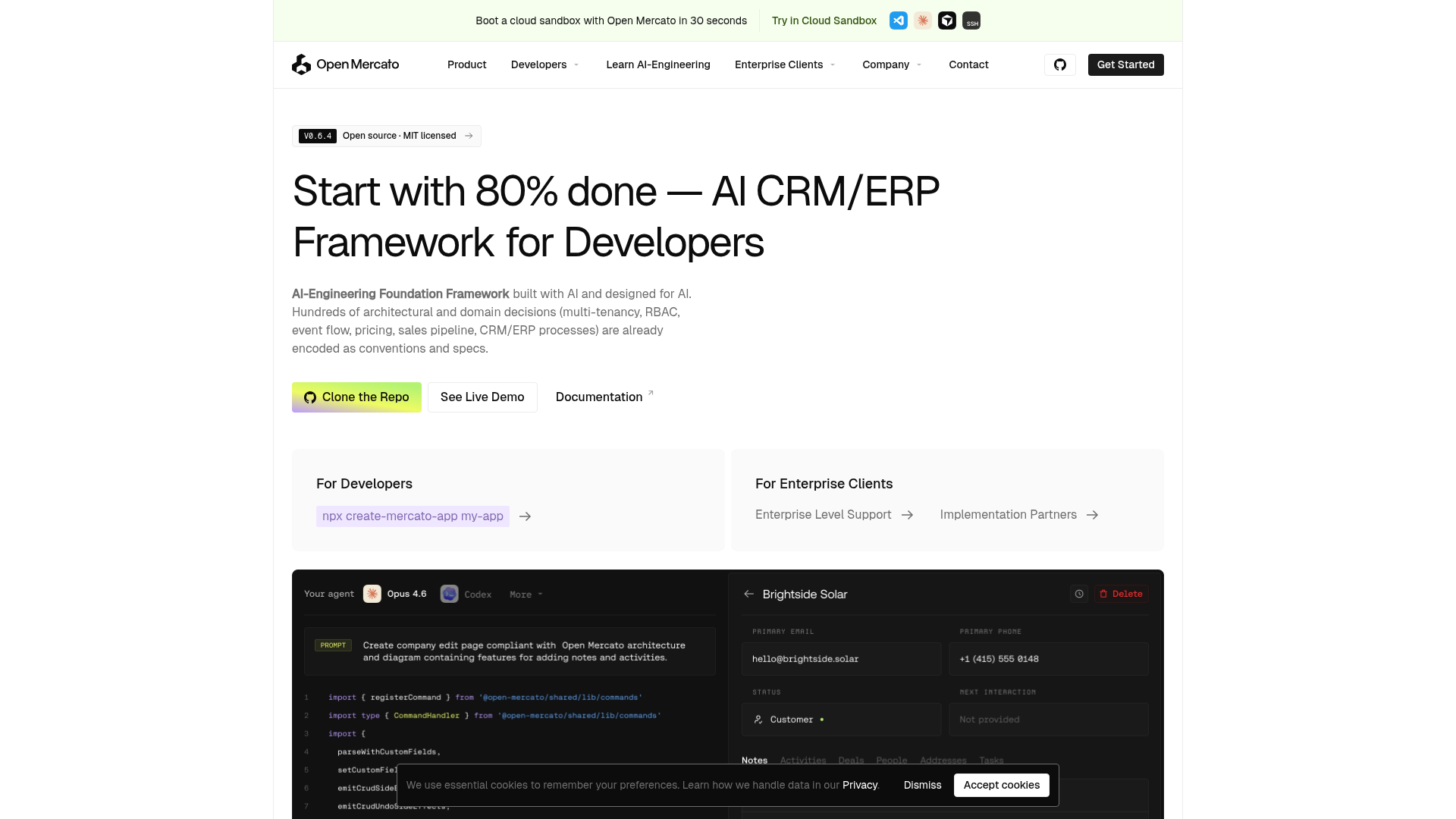Switch to the Activities tab

[x=803, y=760]
